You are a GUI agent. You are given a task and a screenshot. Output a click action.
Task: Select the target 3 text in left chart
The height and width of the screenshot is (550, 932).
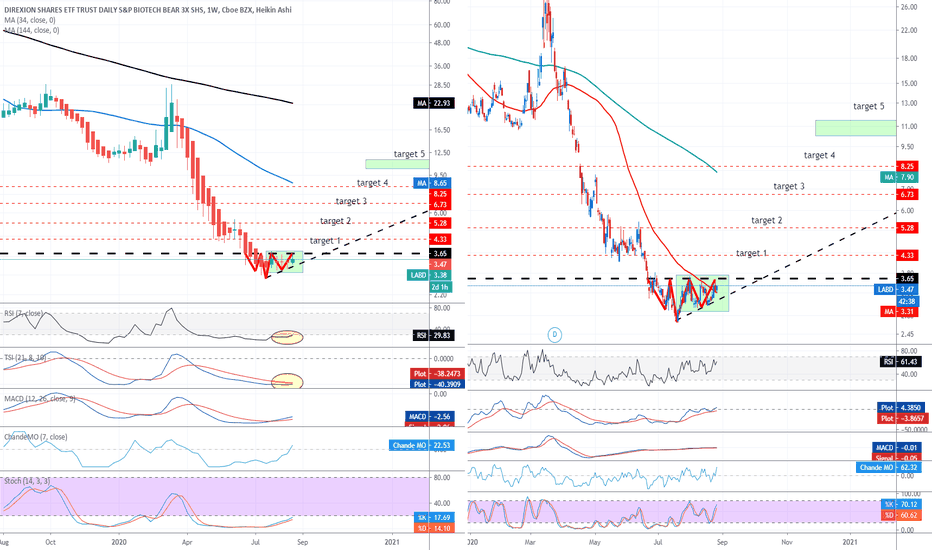click(x=351, y=201)
